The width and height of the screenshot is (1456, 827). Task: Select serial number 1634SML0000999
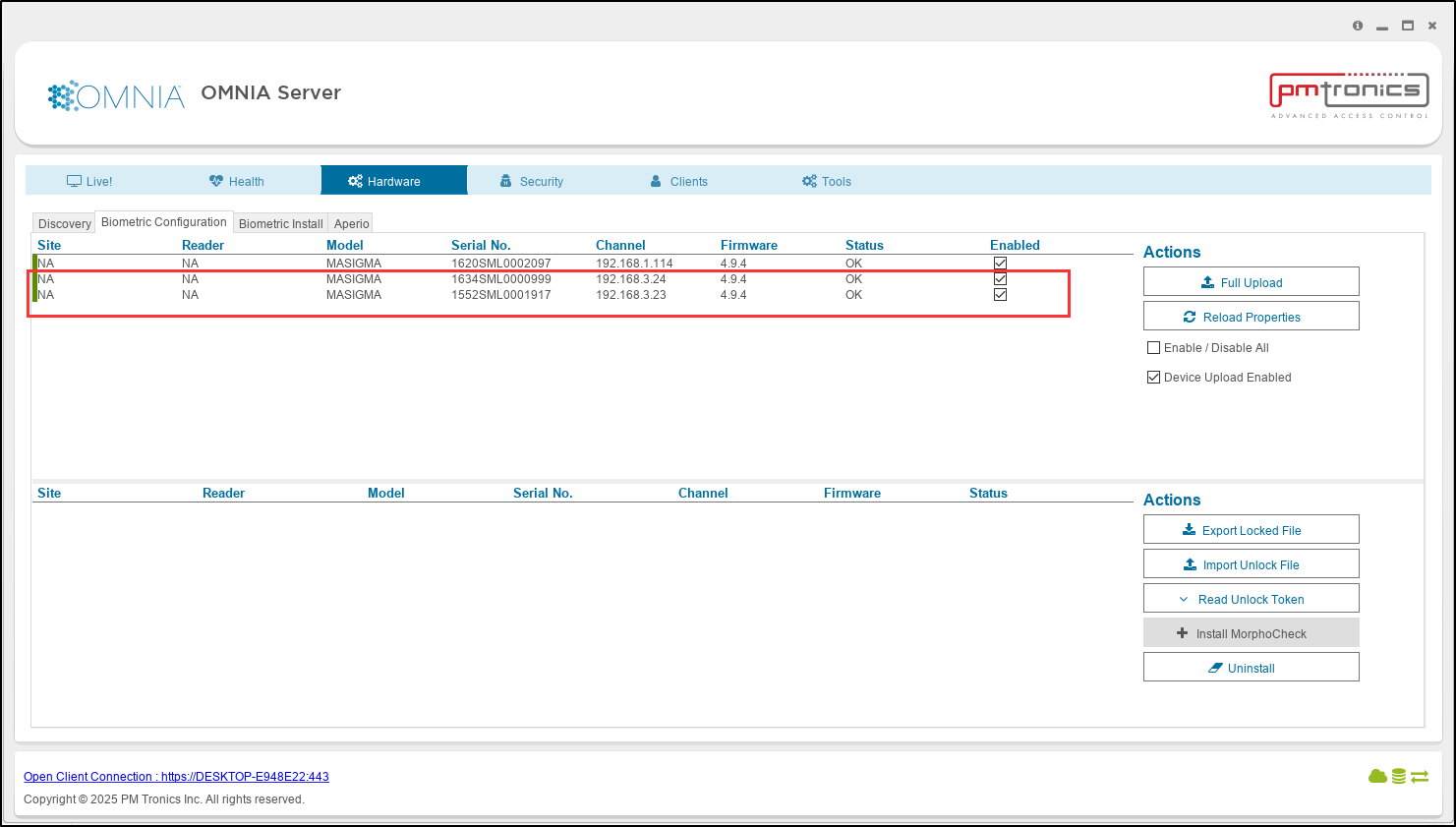pyautogui.click(x=501, y=279)
